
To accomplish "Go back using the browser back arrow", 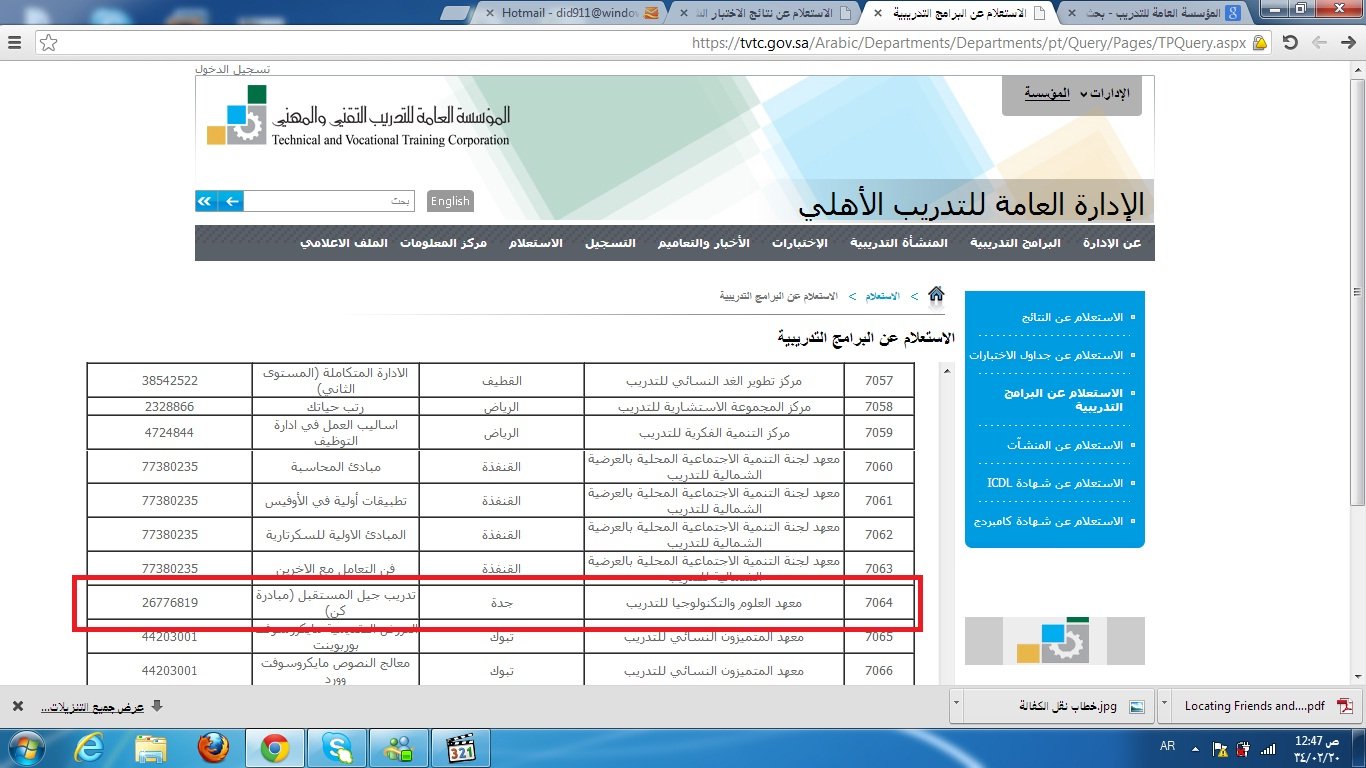I will (x=1348, y=43).
